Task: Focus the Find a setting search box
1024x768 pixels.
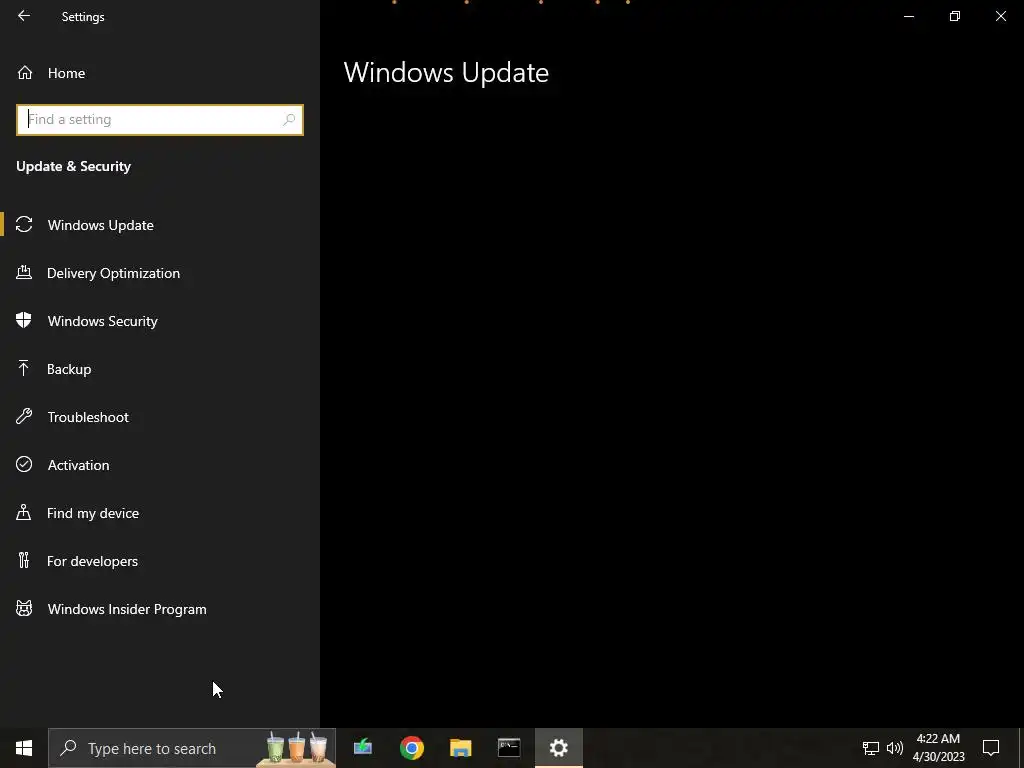Action: click(160, 120)
